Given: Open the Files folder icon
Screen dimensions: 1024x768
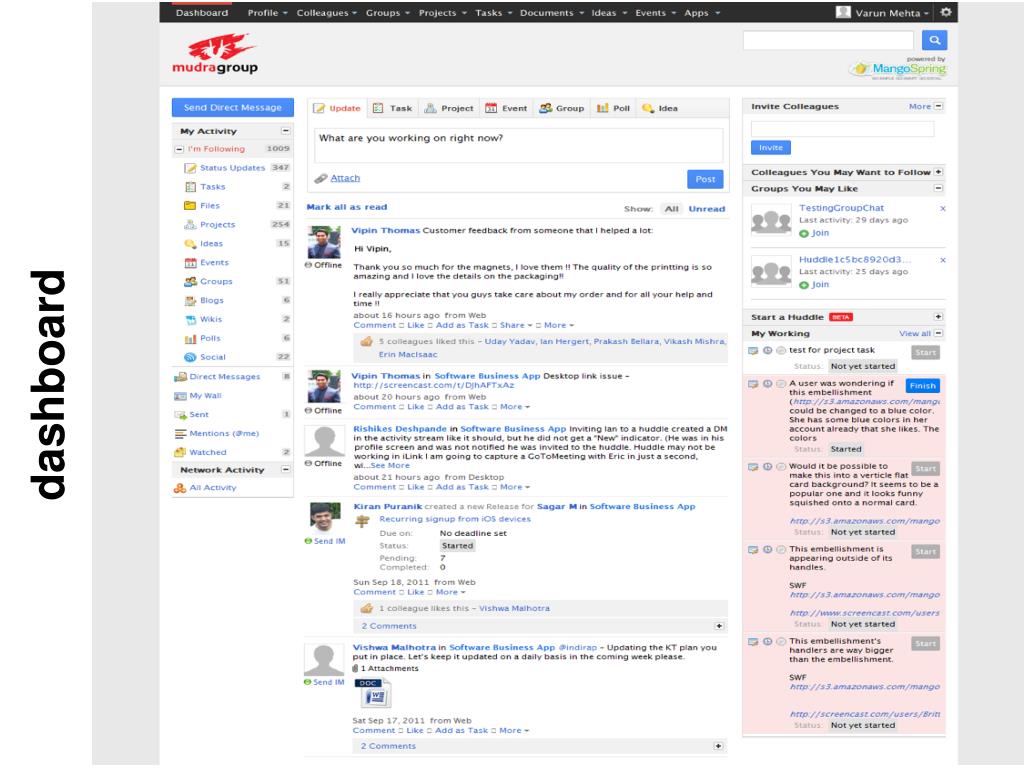Looking at the screenshot, I should [x=190, y=206].
